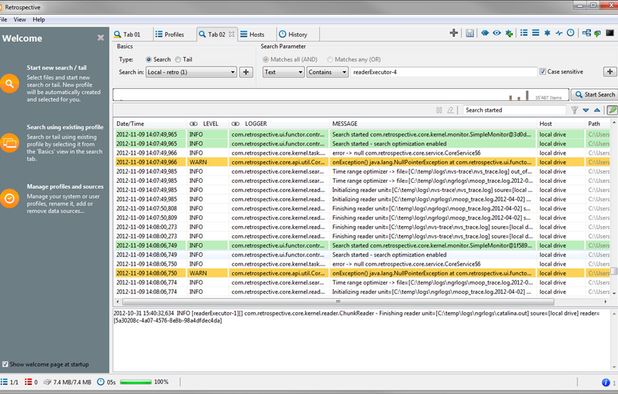Open the black console toolbar icon
Screen dimensions: 618x394
(x=610, y=33)
